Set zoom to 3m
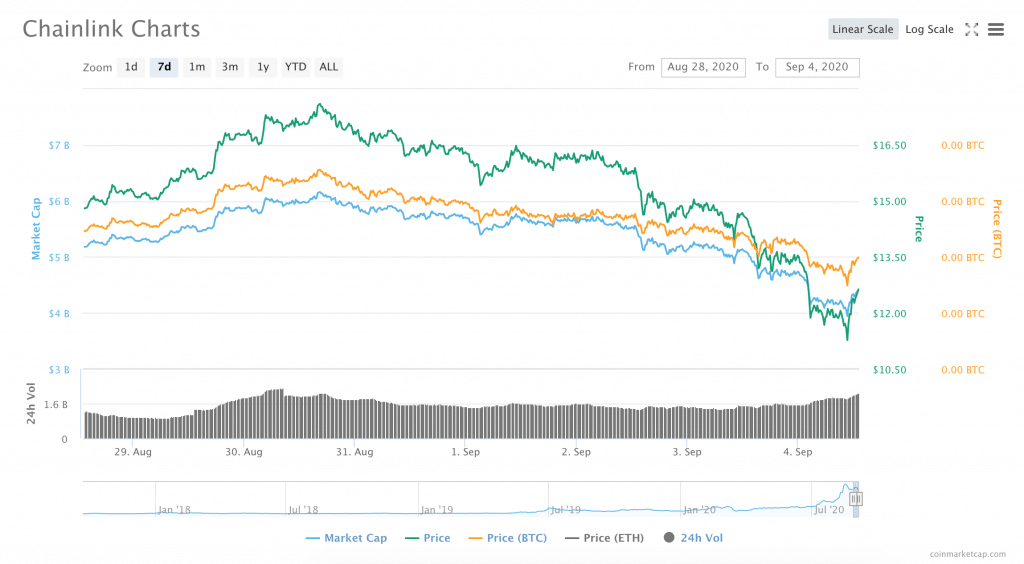This screenshot has width=1024, height=564. (x=230, y=67)
